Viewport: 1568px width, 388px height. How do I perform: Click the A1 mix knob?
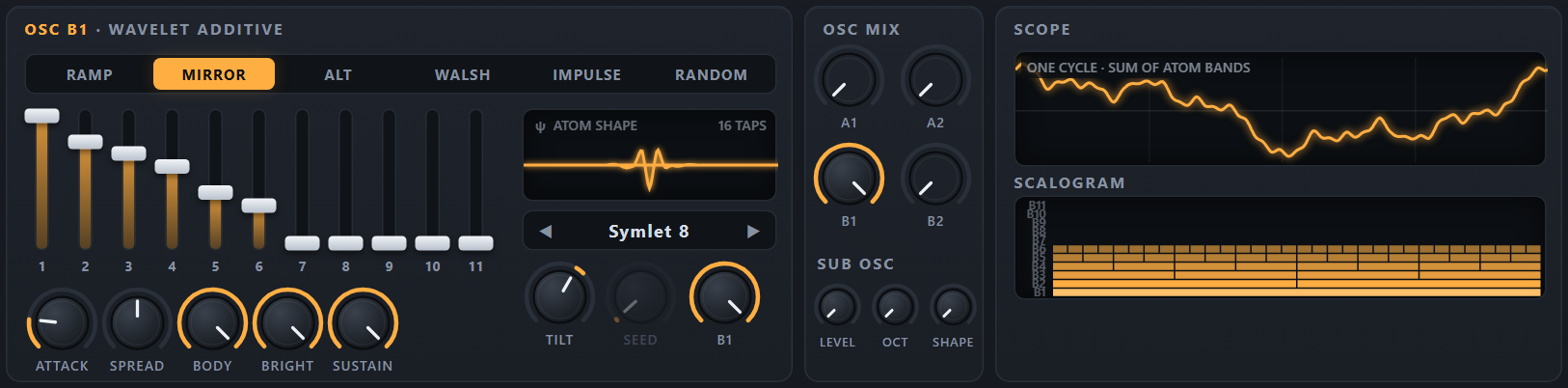click(x=849, y=79)
